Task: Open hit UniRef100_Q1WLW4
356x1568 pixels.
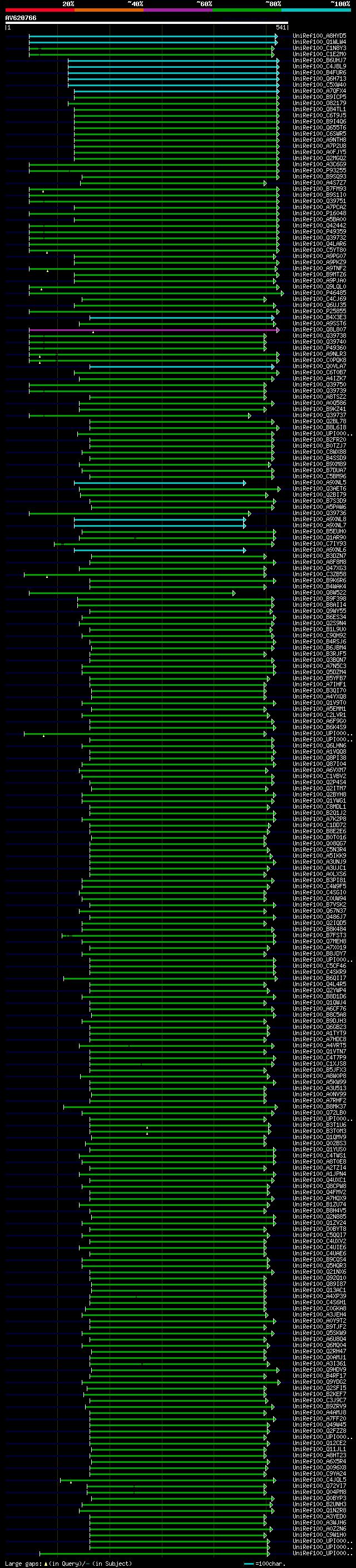Action: click(x=319, y=42)
